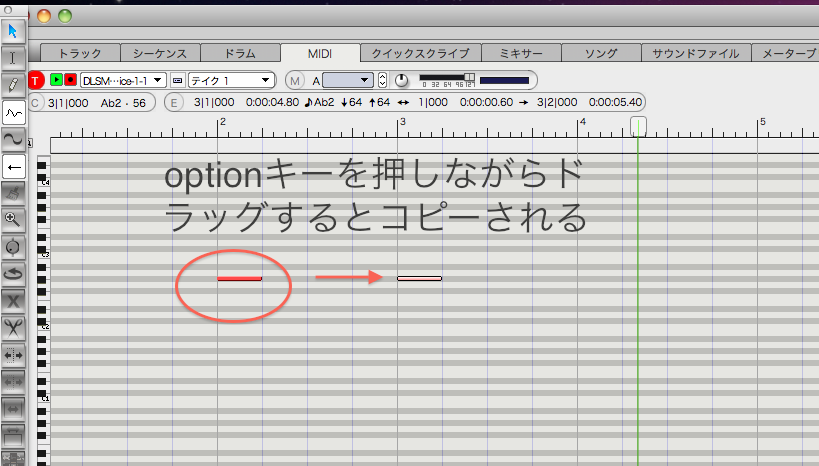Click the velocity slider handle at 127
819x466 pixels.
[468, 77]
